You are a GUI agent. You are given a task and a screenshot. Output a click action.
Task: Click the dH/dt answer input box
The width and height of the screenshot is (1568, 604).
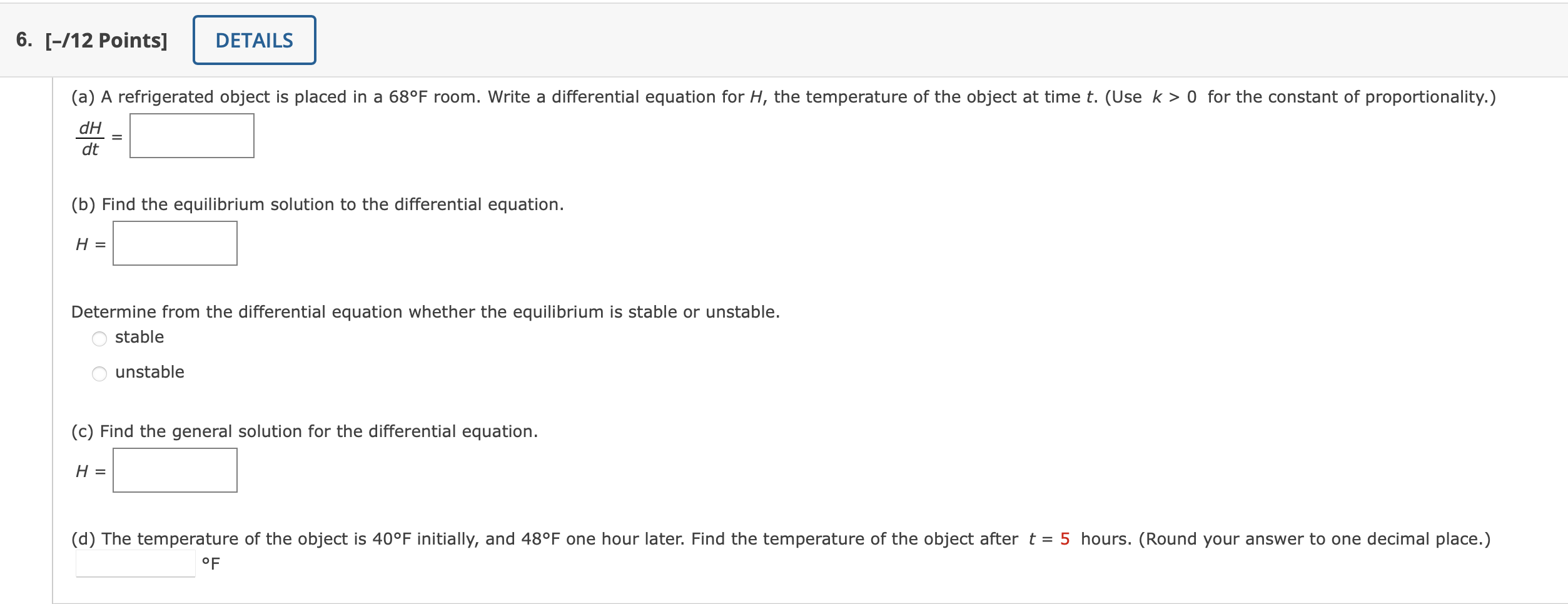tap(191, 135)
